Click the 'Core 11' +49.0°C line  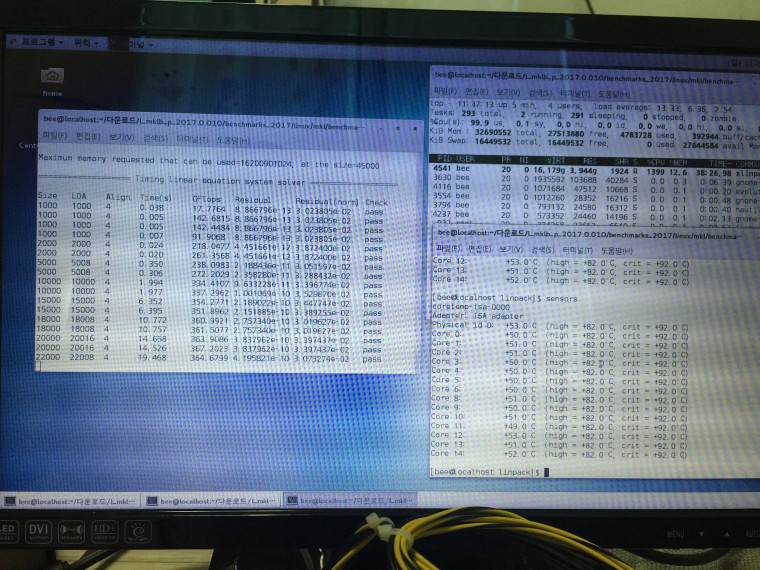(559, 427)
